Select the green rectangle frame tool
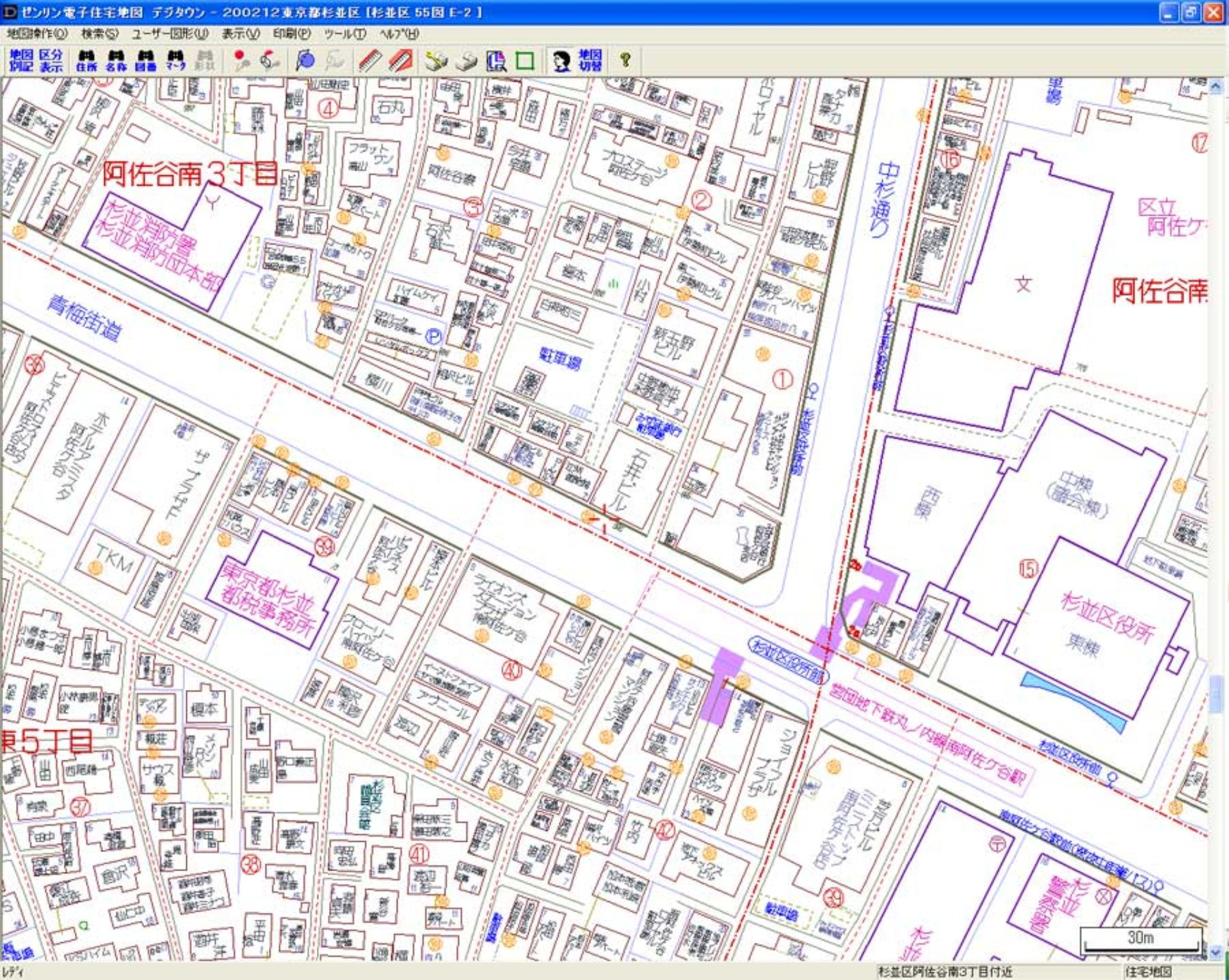 pyautogui.click(x=525, y=61)
